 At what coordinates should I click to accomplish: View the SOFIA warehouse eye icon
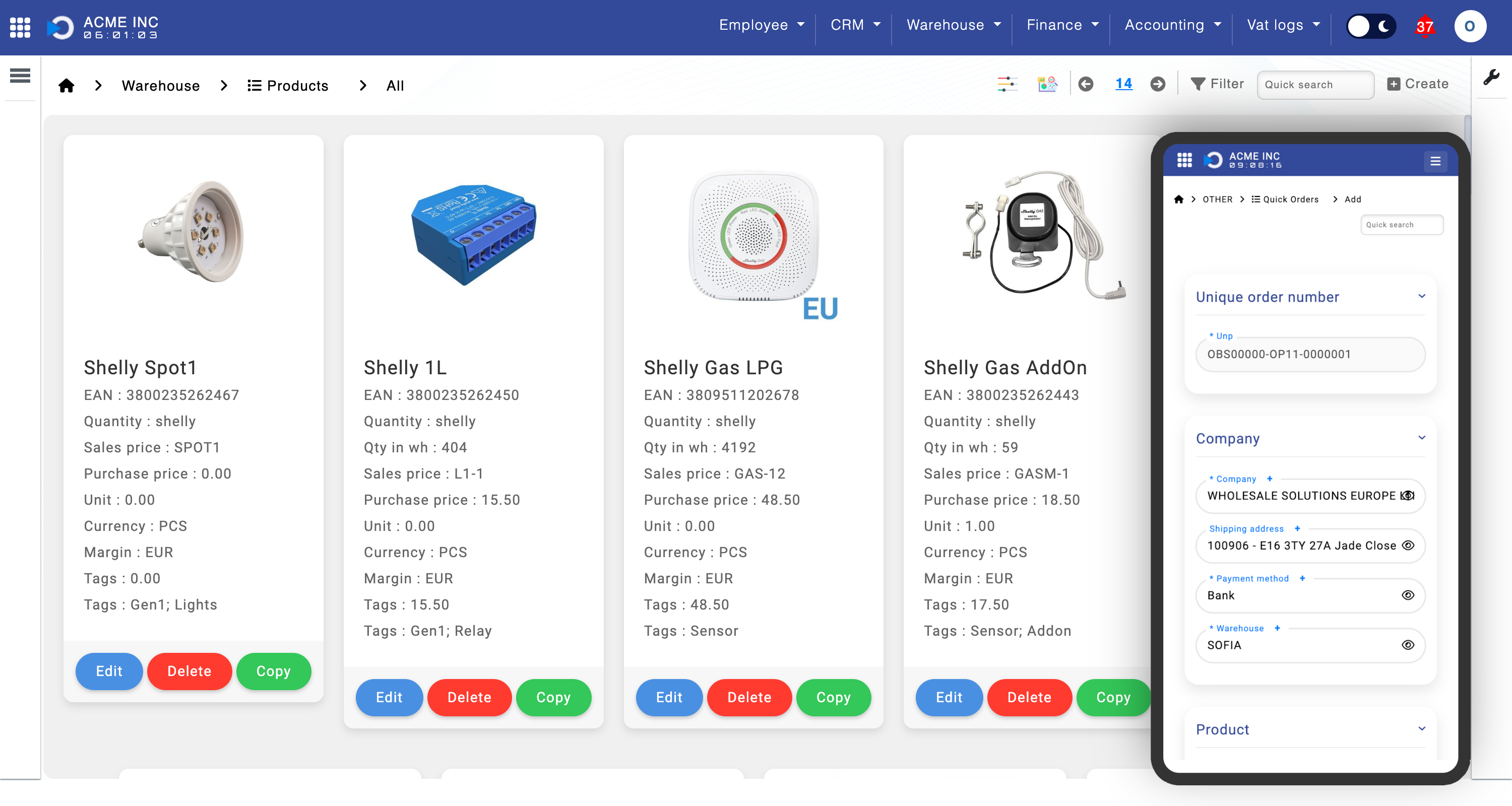[1408, 645]
